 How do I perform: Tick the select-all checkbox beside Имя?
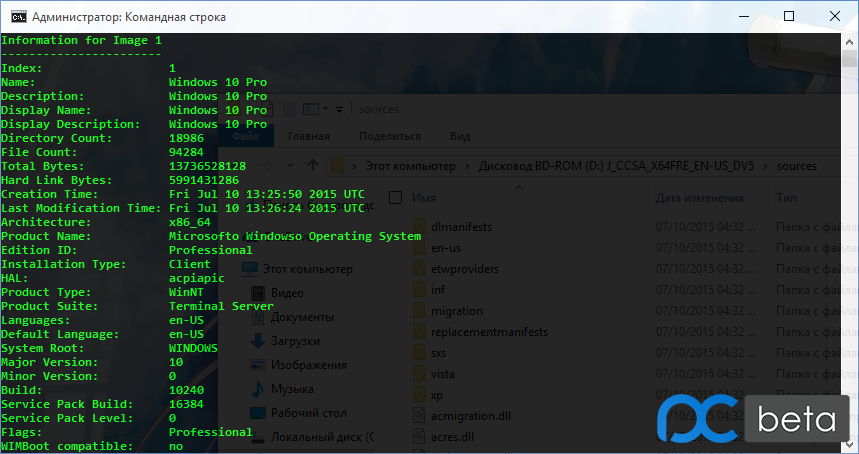click(395, 198)
